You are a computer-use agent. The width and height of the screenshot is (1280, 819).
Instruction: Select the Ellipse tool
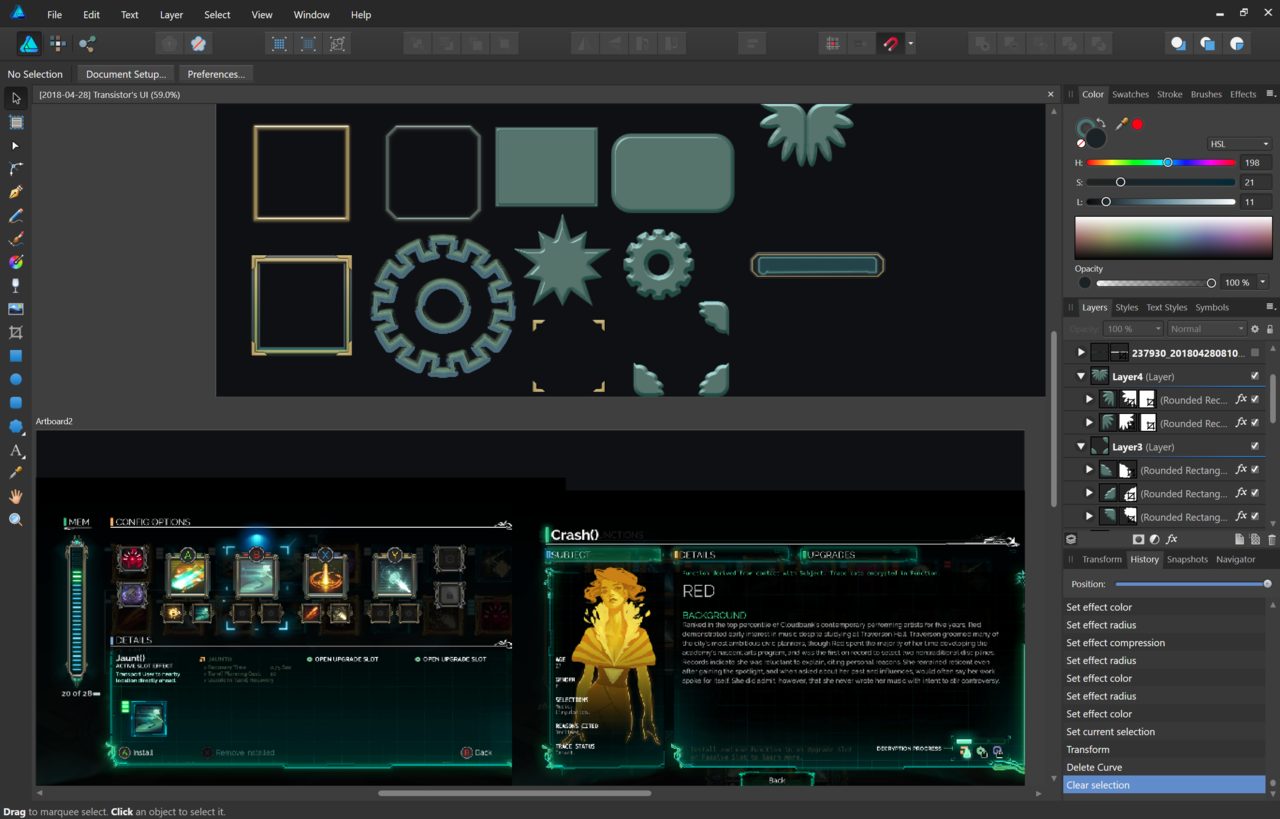tap(16, 379)
